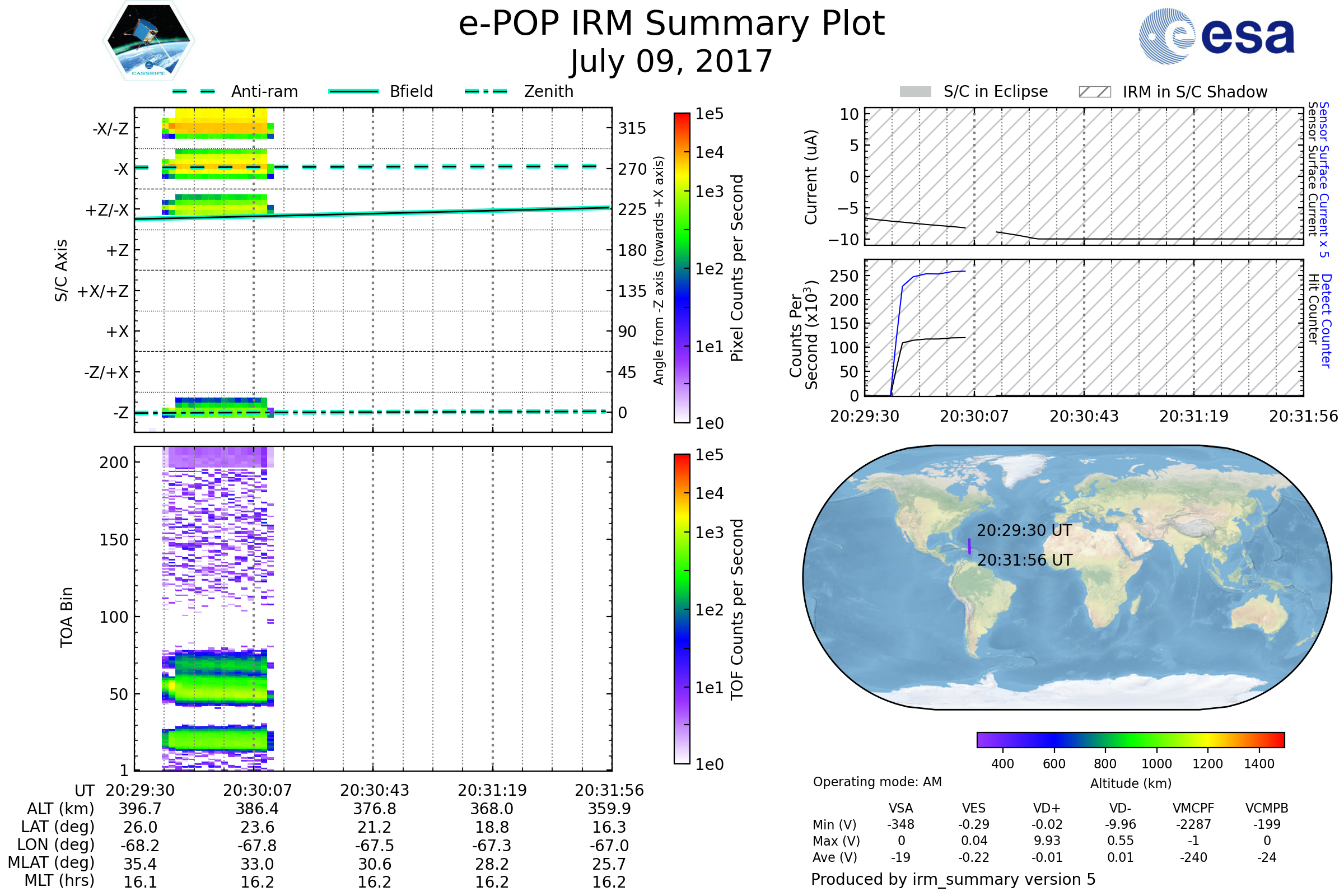1344x896 pixels.
Task: Click the IRM in S/C Shadow hatched swatch
Action: 1094,92
